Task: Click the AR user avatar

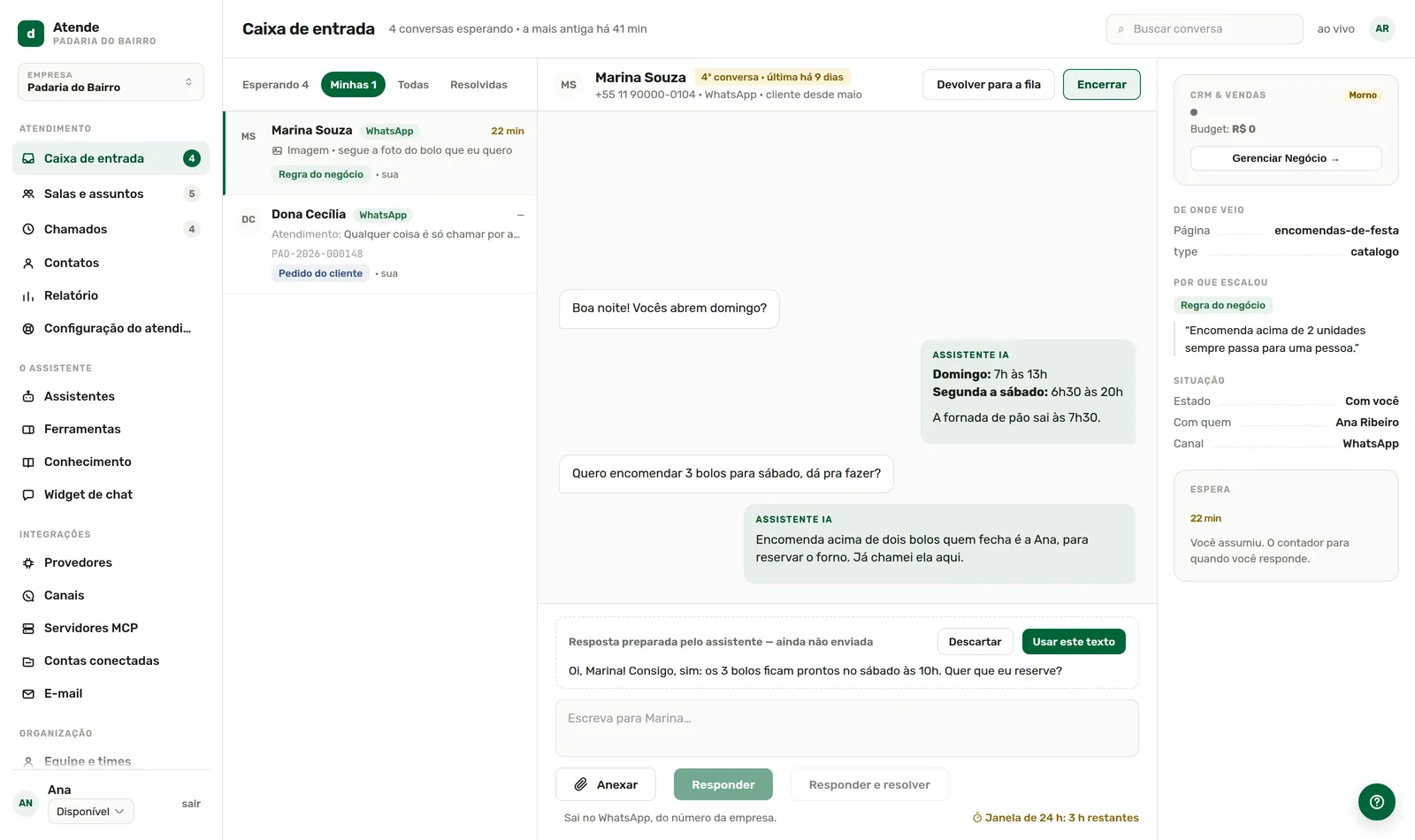Action: point(1382,29)
